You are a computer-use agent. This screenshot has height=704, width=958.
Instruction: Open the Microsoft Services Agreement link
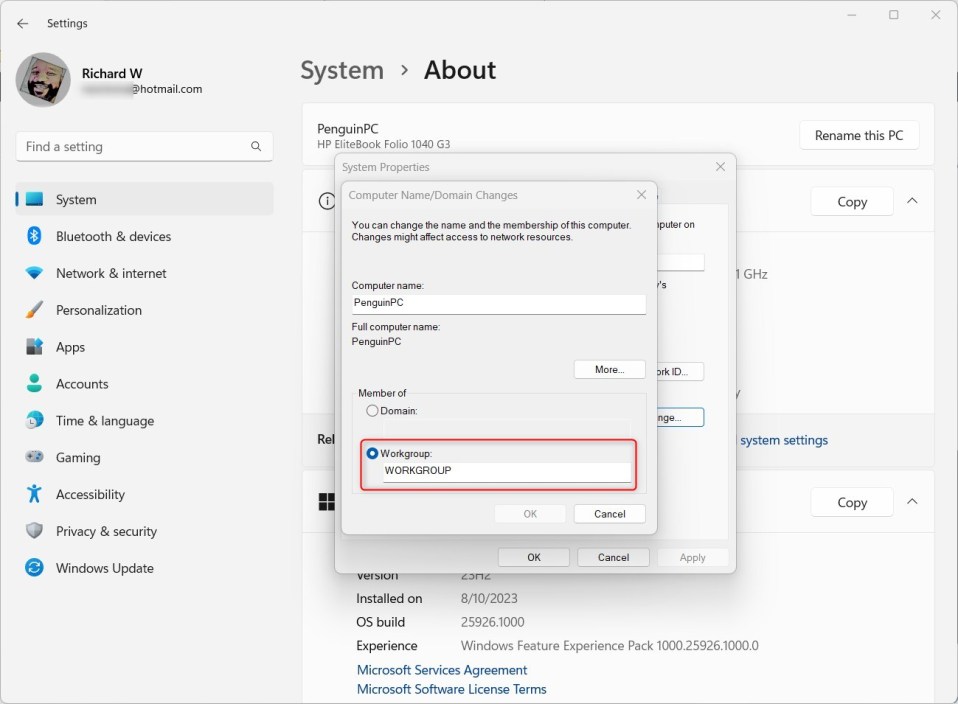[x=442, y=670]
